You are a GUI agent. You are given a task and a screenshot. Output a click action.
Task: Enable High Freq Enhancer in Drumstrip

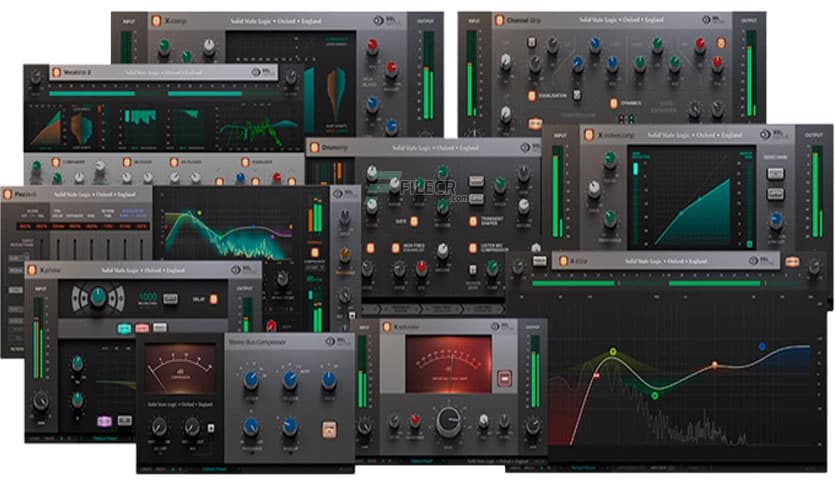click(395, 248)
